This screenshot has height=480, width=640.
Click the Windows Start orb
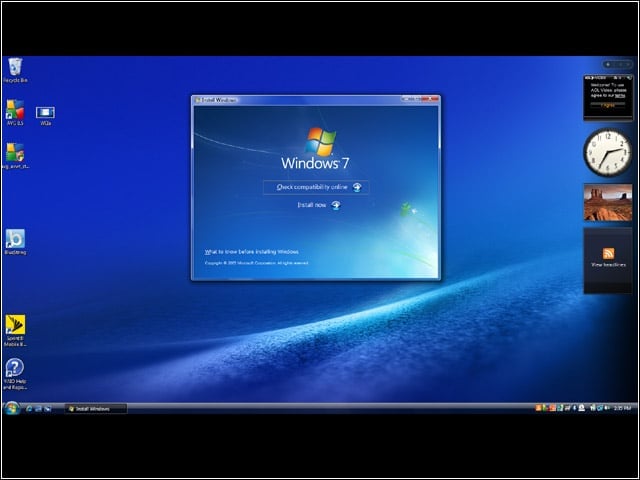[x=12, y=409]
